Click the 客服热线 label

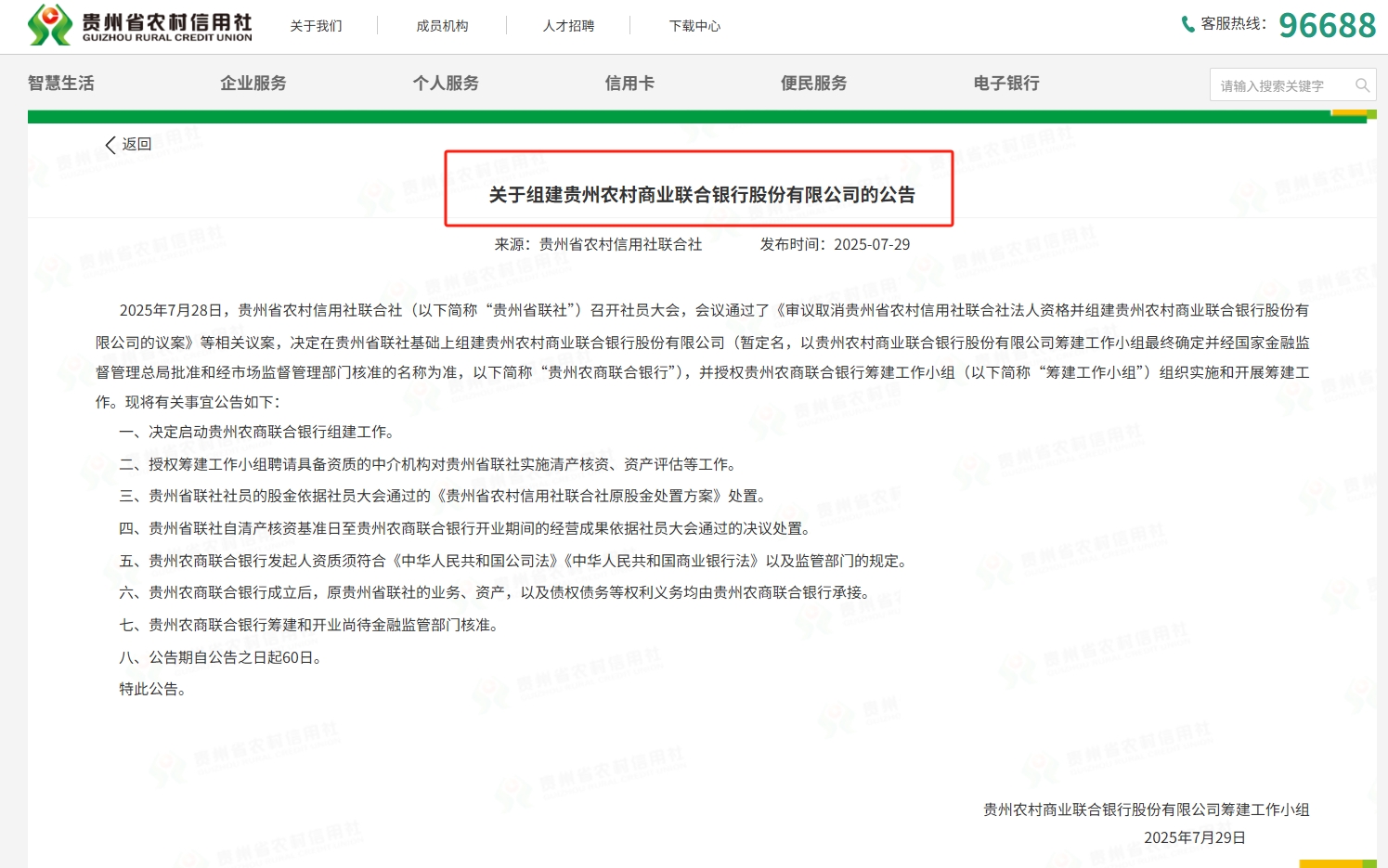(x=1233, y=24)
